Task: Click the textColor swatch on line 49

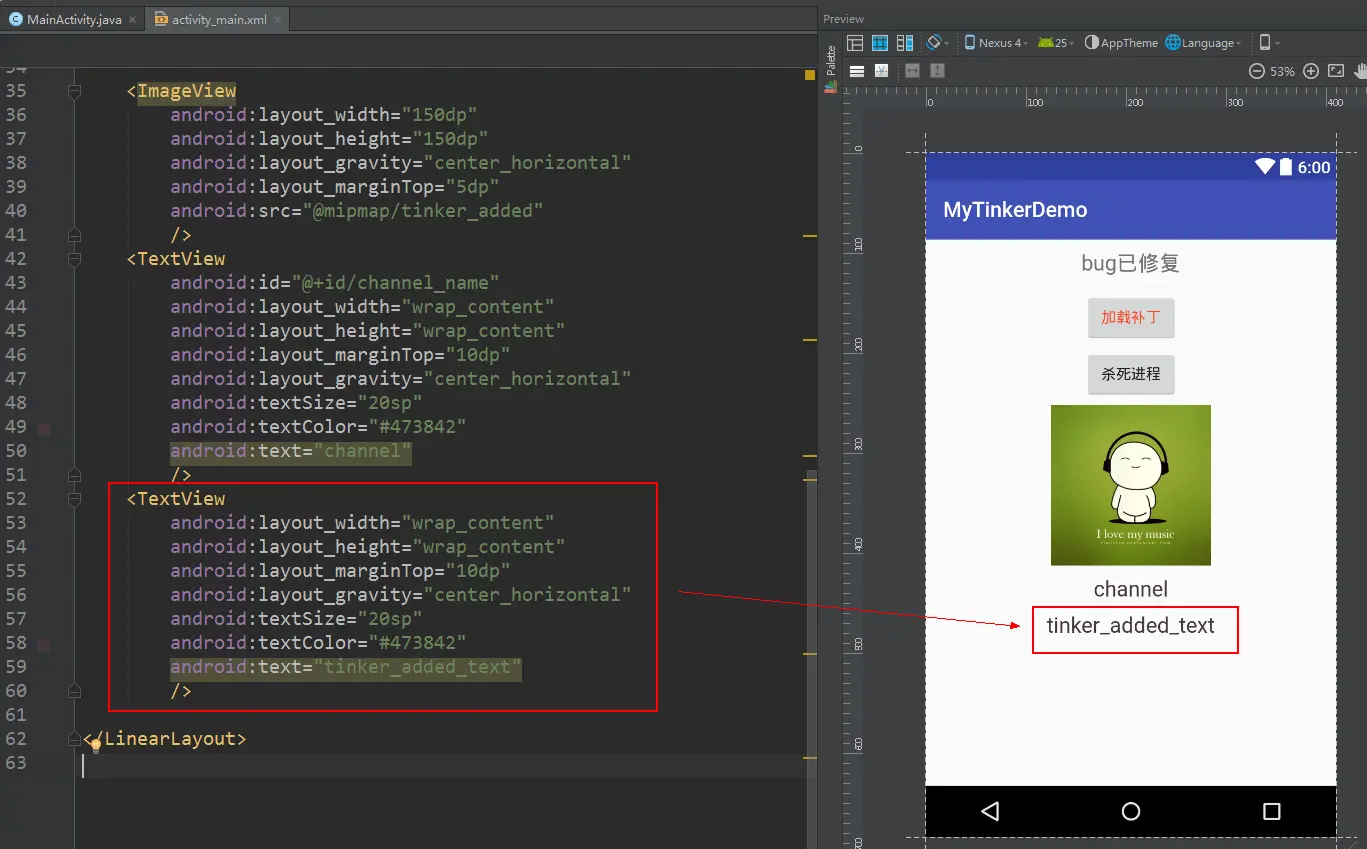Action: pos(43,429)
